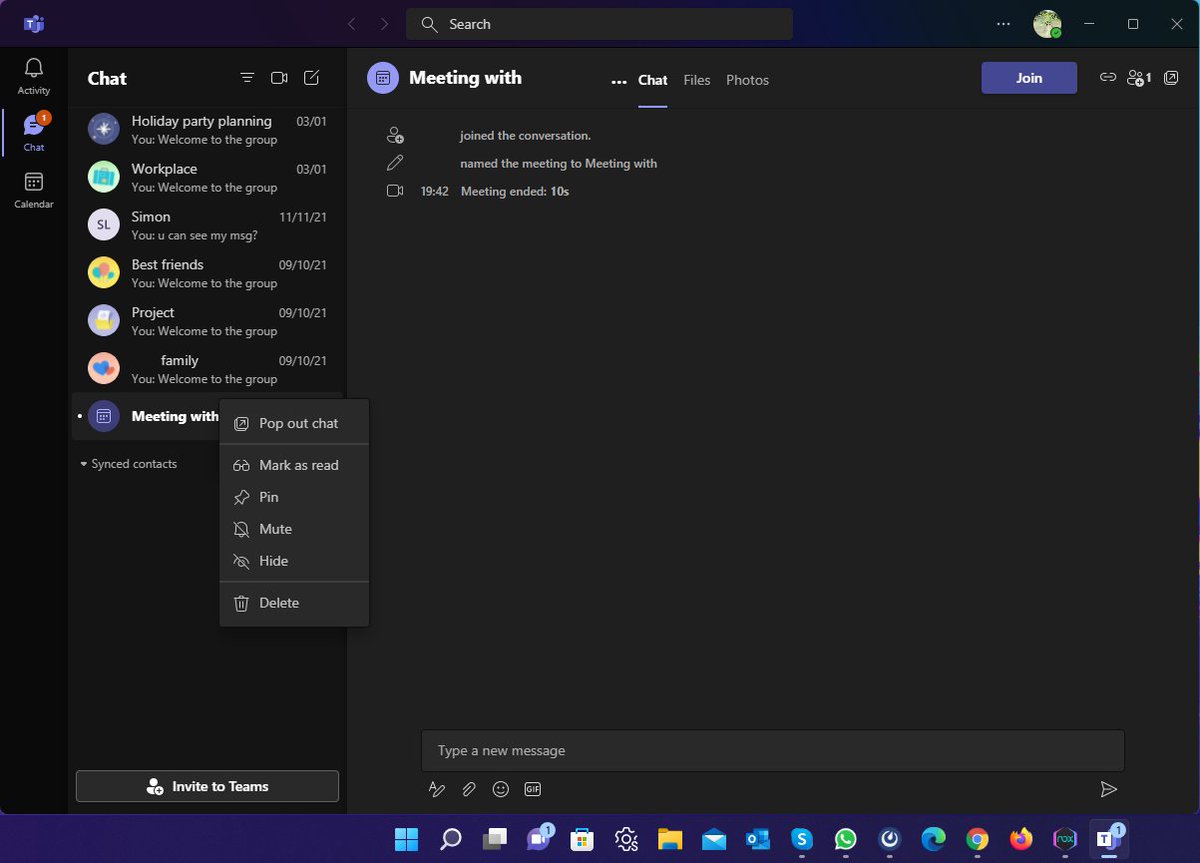Open the Simon chat
This screenshot has height=863, width=1200.
tap(207, 225)
